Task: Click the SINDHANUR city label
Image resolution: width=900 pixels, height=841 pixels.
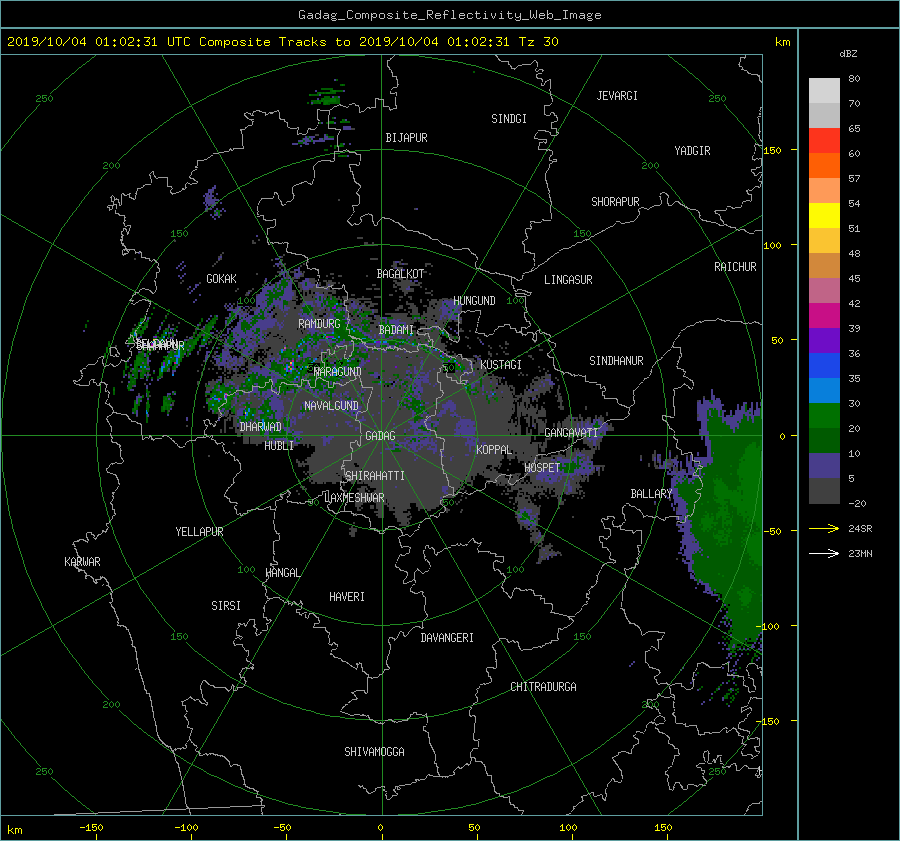Action: (x=616, y=361)
